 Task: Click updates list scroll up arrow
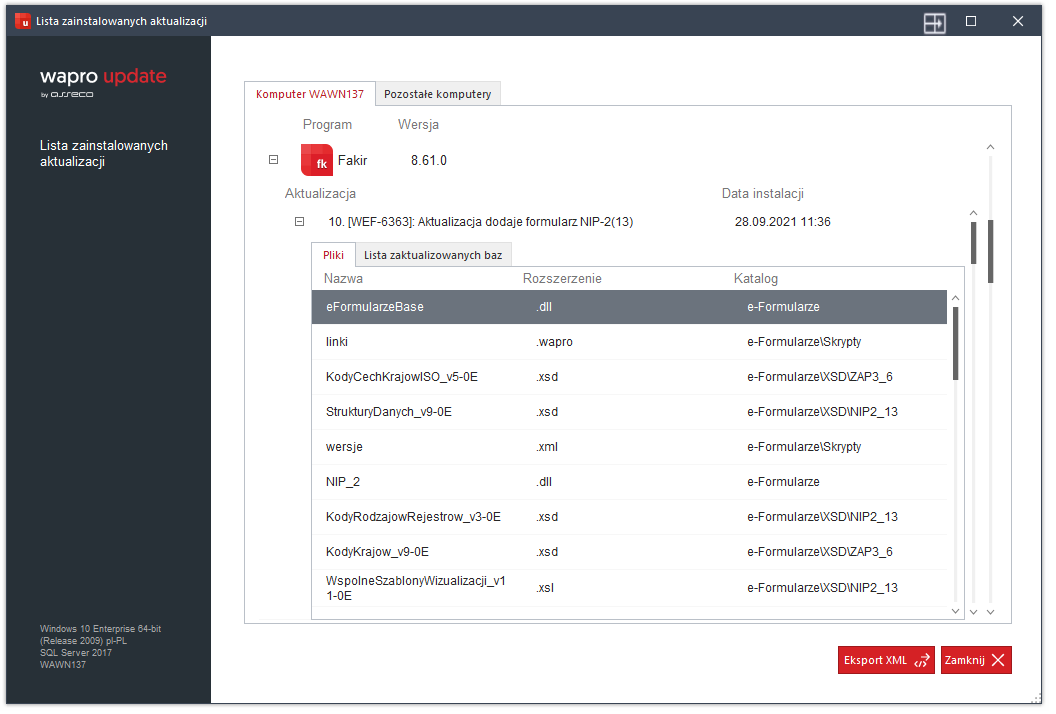pos(973,213)
